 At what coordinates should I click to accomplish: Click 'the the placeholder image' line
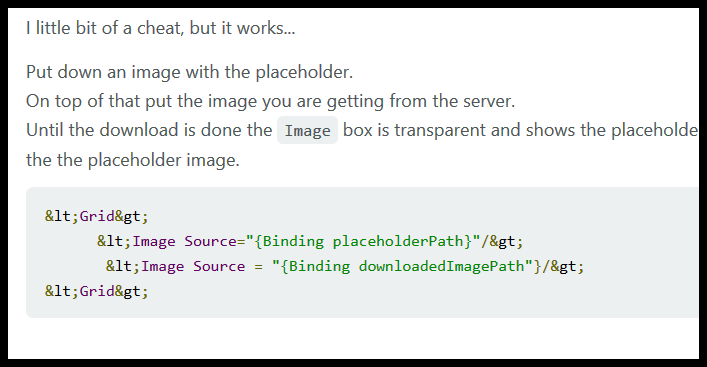tap(133, 160)
